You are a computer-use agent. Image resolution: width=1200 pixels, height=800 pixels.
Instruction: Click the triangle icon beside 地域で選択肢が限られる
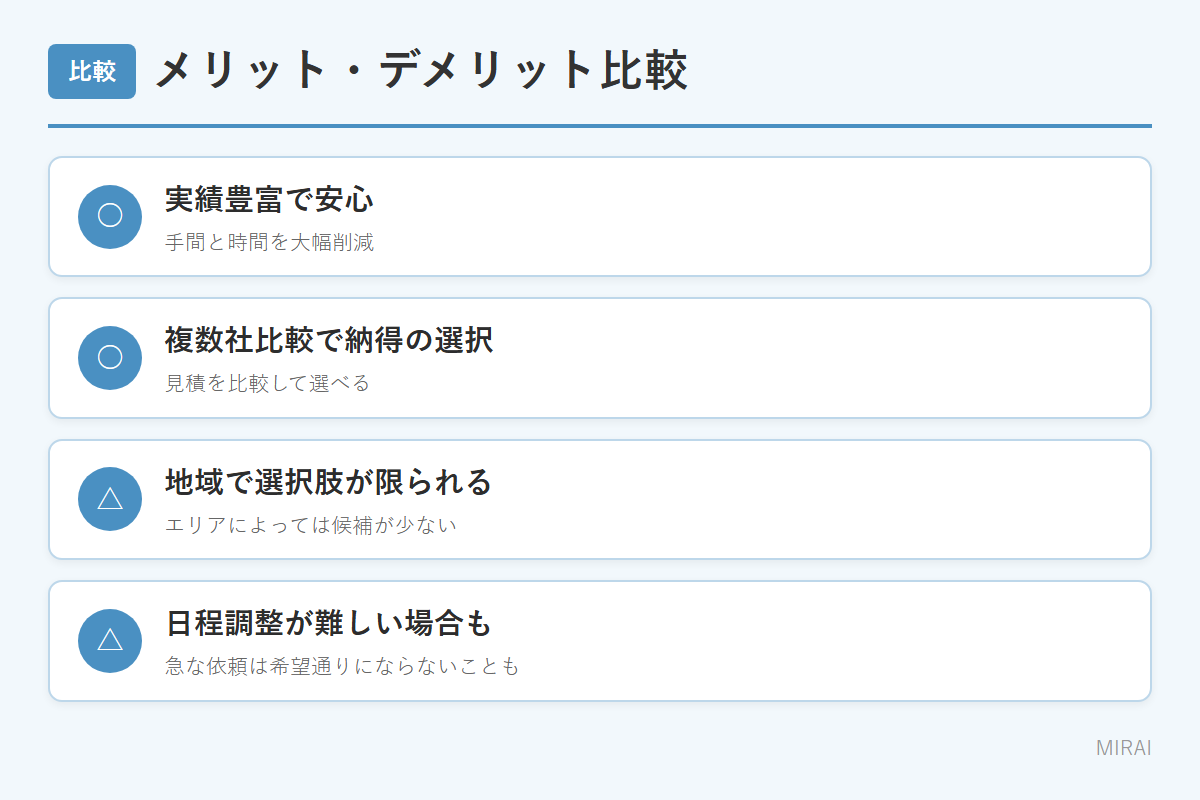tap(110, 499)
